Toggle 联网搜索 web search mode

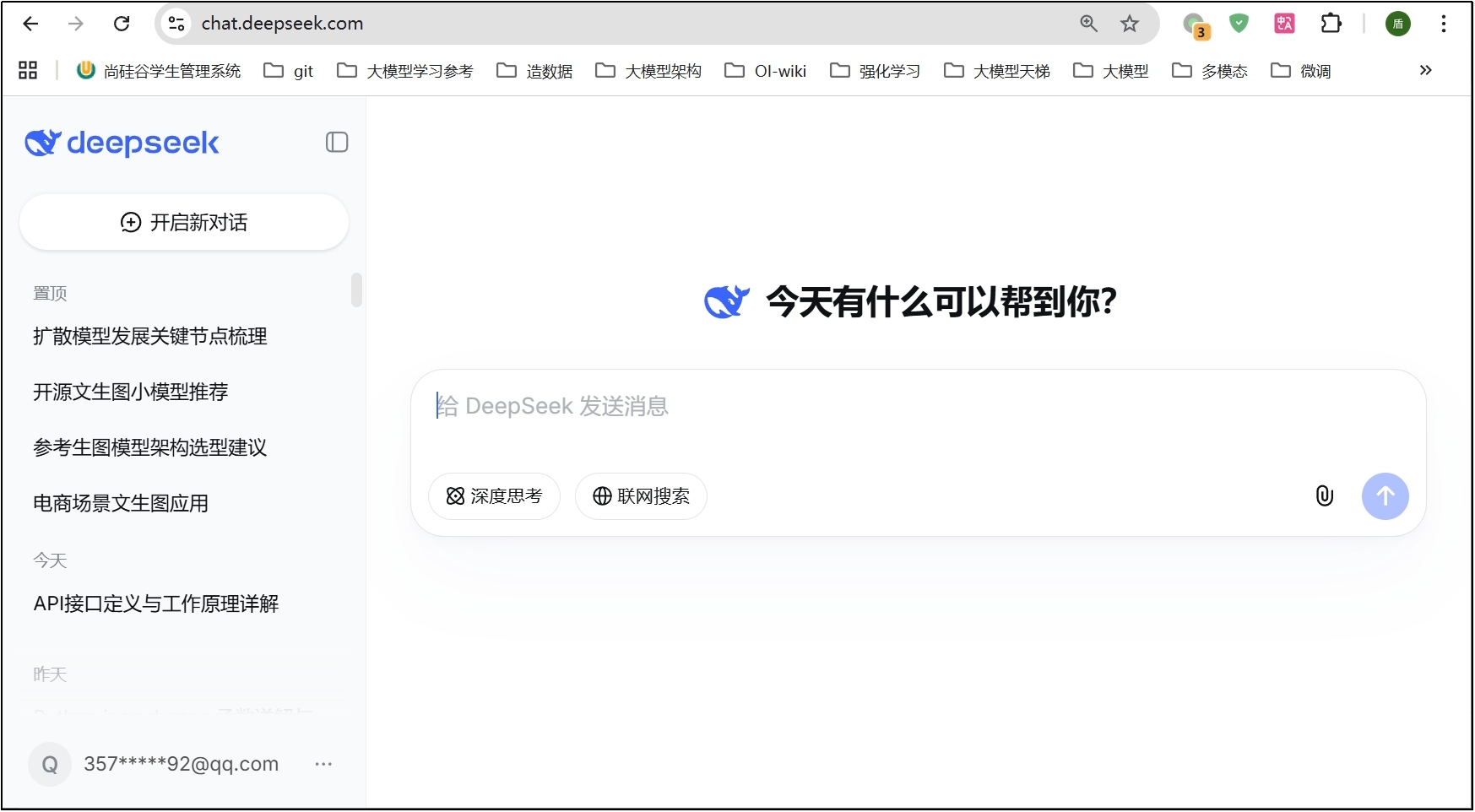point(641,496)
